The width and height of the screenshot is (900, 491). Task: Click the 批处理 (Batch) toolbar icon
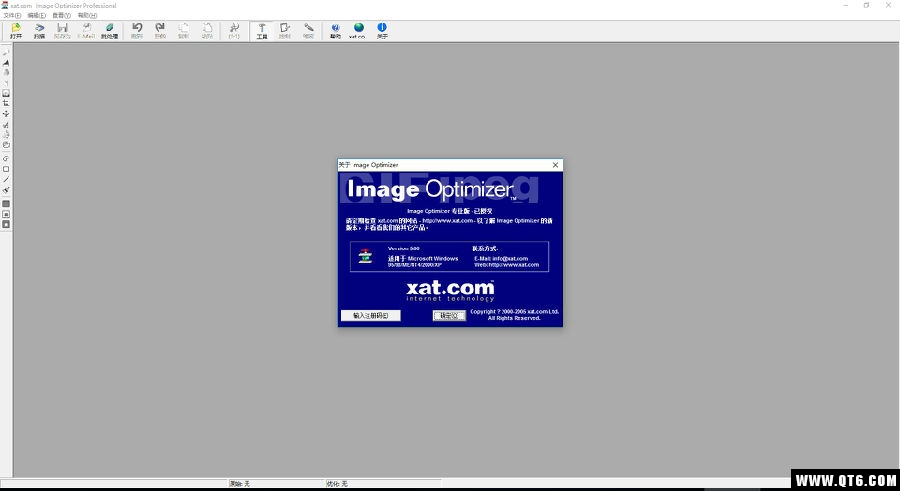click(x=109, y=30)
